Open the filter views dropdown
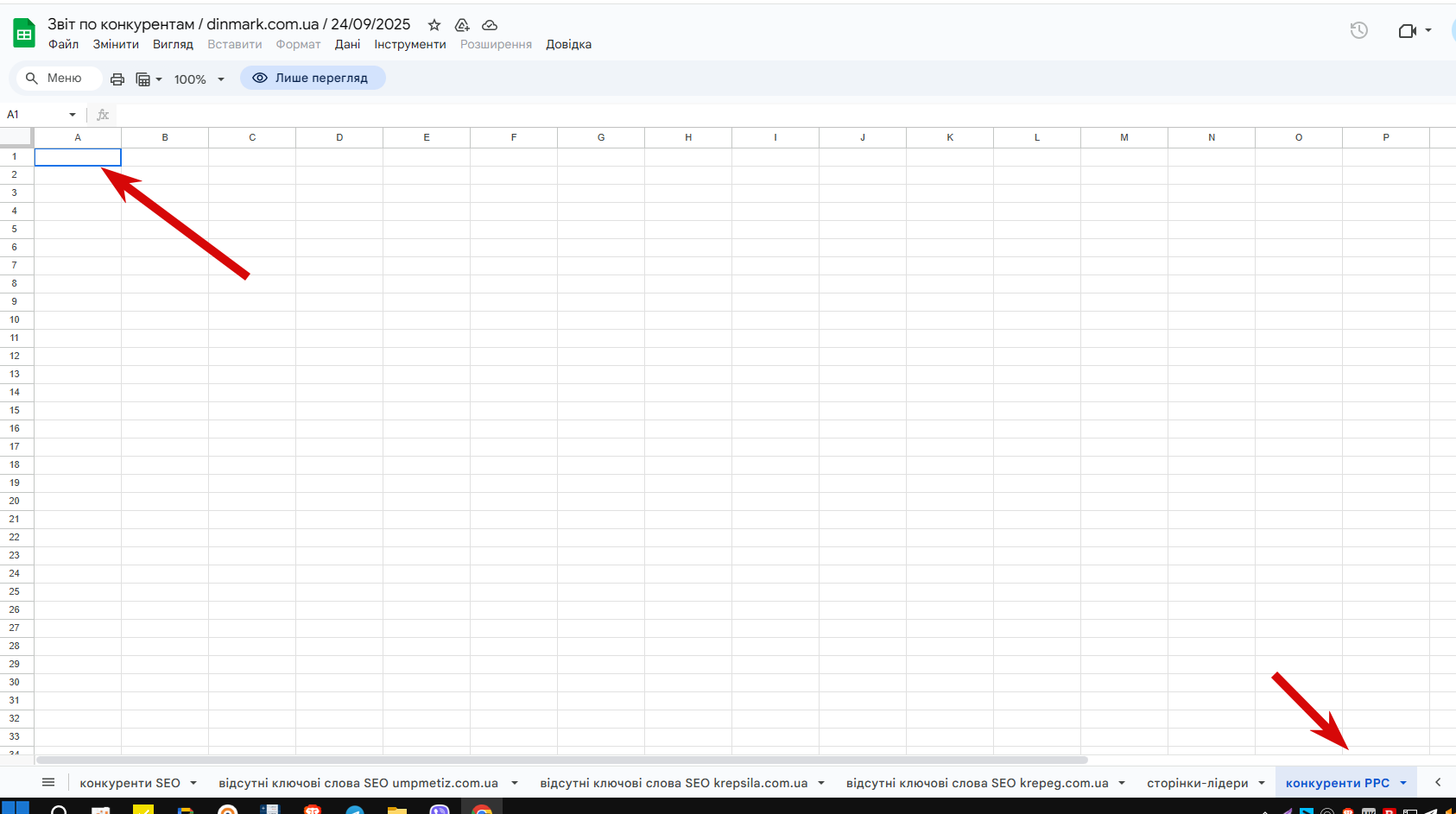This screenshot has width=1456, height=814. click(149, 79)
